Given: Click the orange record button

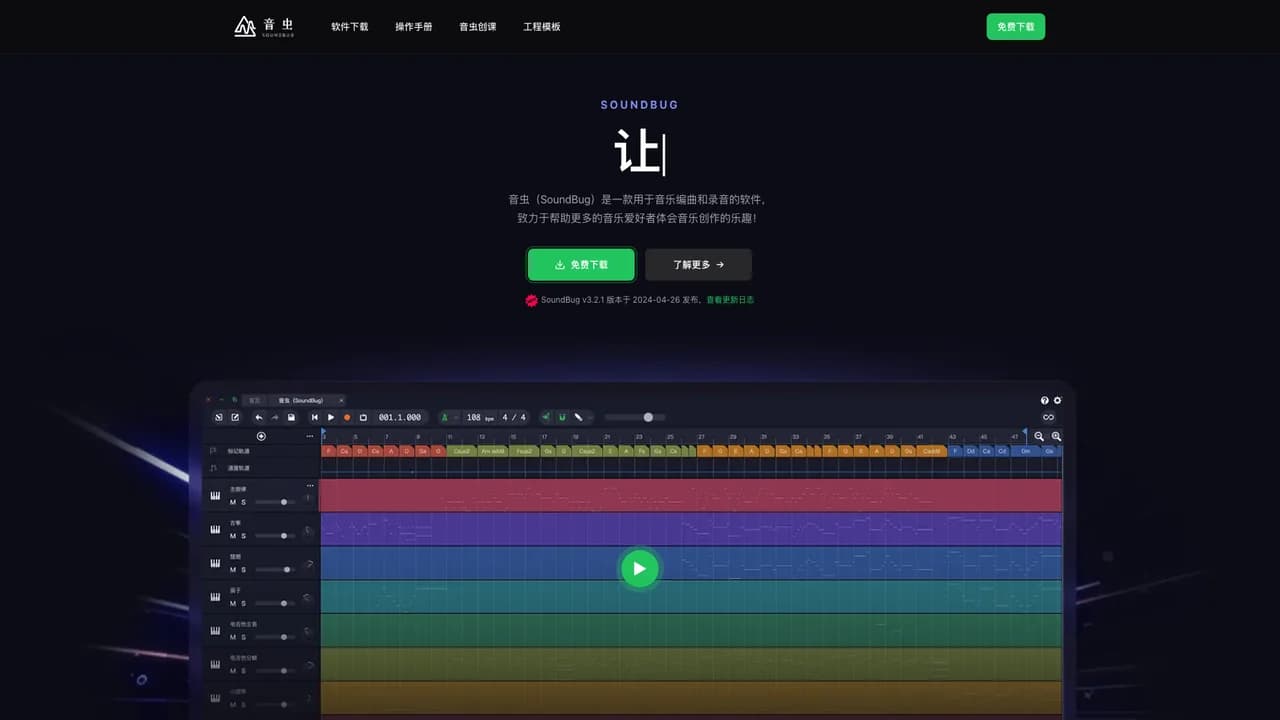Looking at the screenshot, I should 347,417.
